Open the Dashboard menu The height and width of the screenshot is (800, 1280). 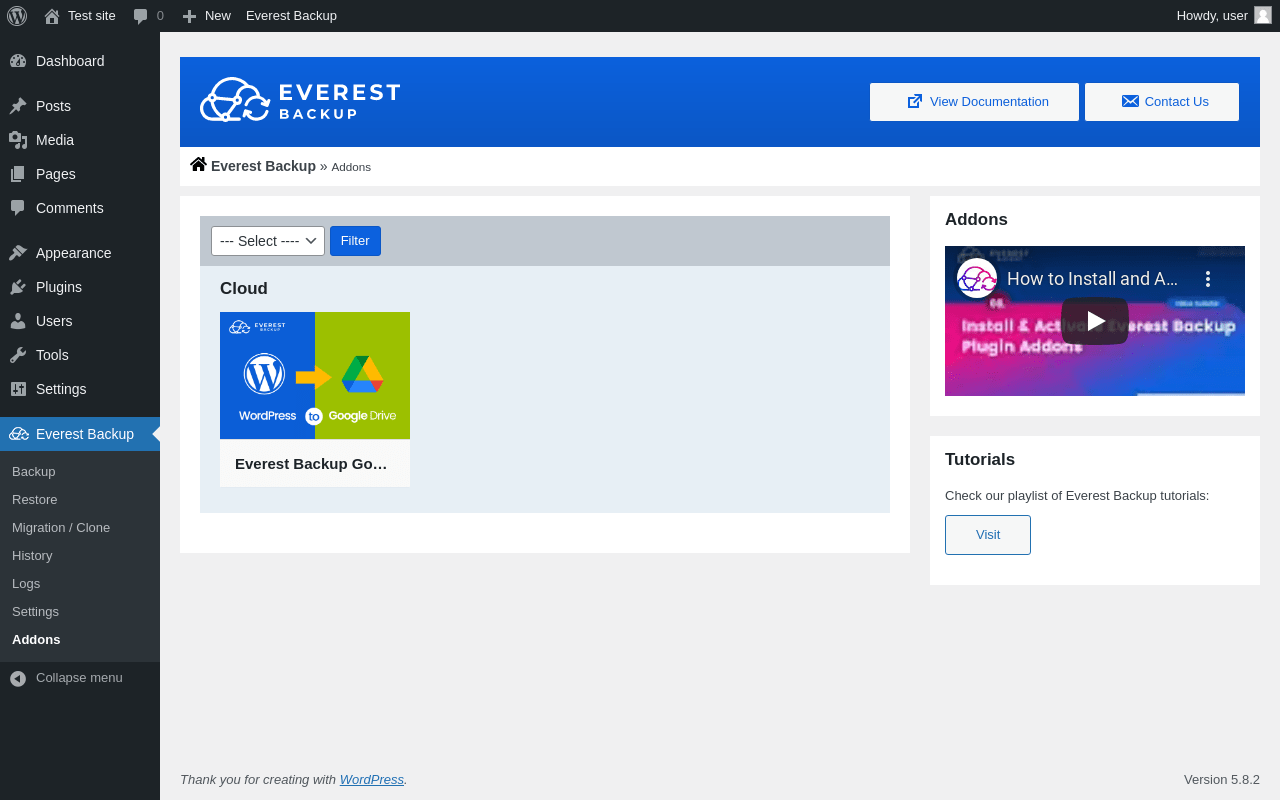pos(80,61)
